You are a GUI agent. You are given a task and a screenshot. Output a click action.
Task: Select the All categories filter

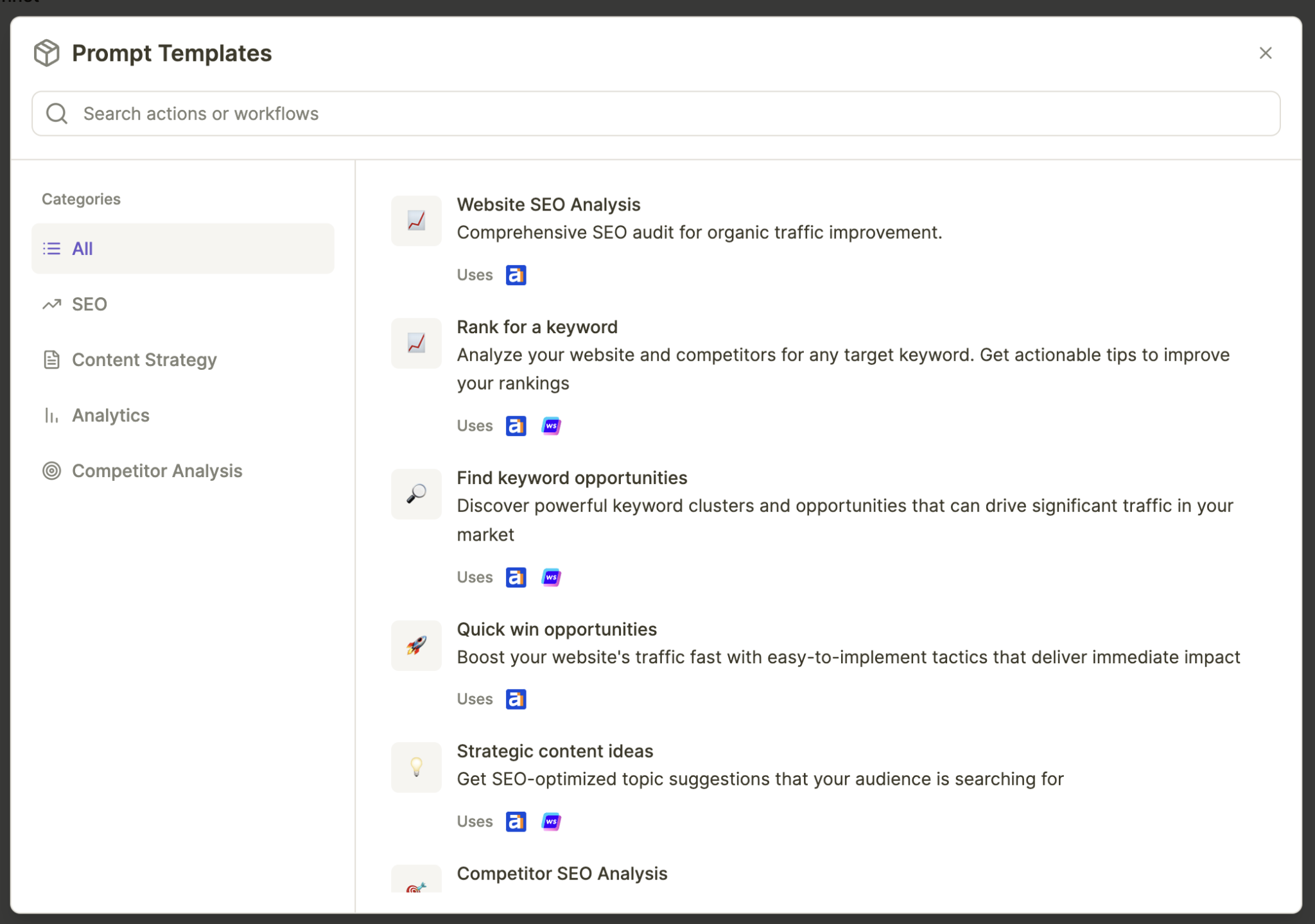pyautogui.click(x=82, y=248)
